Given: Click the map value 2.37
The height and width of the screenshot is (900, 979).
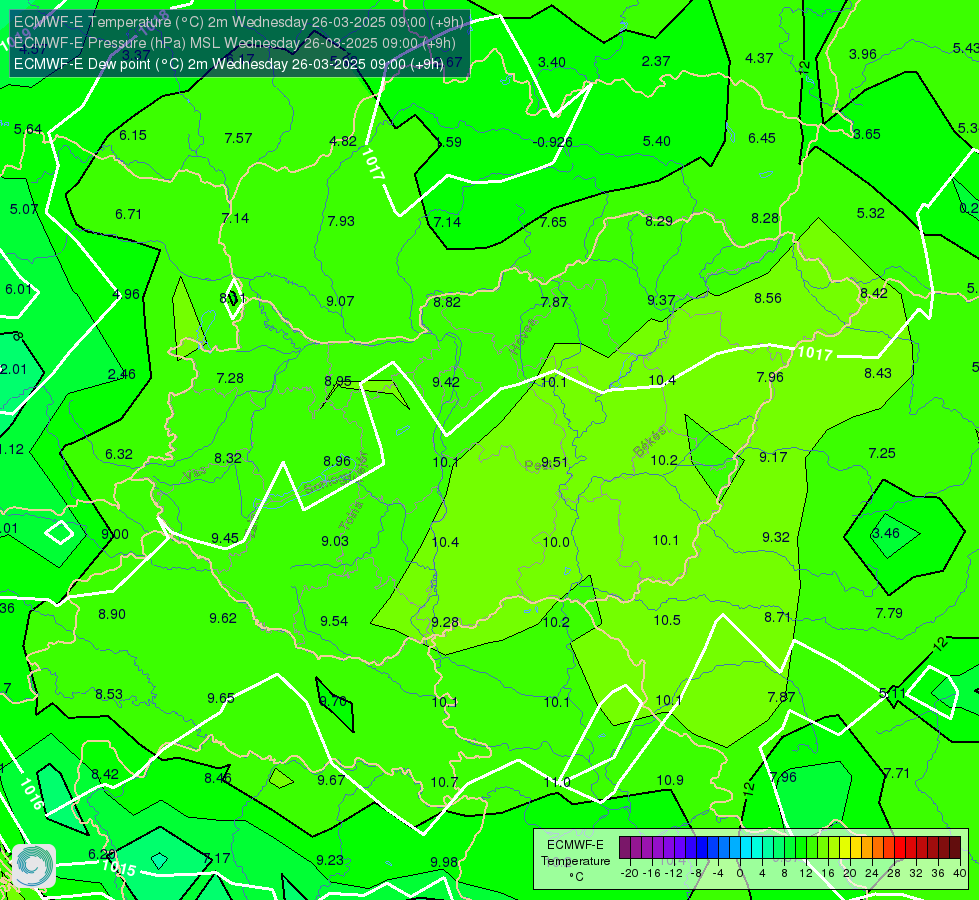Looking at the screenshot, I should pyautogui.click(x=656, y=61).
